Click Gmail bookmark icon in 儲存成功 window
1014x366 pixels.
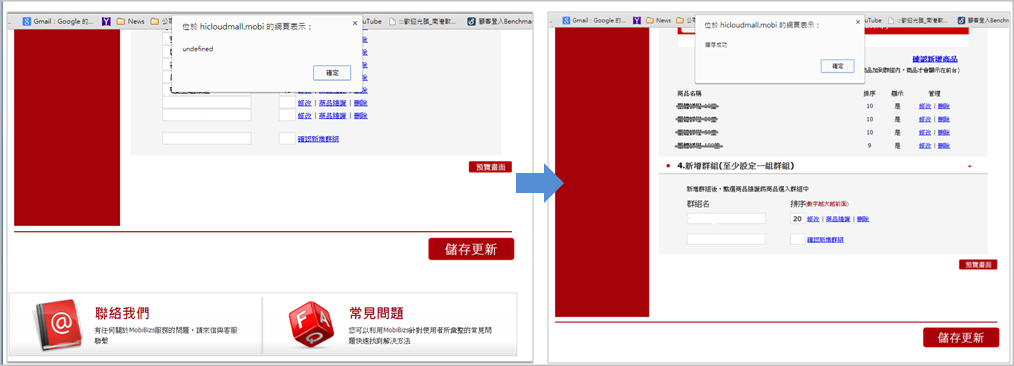click(566, 21)
